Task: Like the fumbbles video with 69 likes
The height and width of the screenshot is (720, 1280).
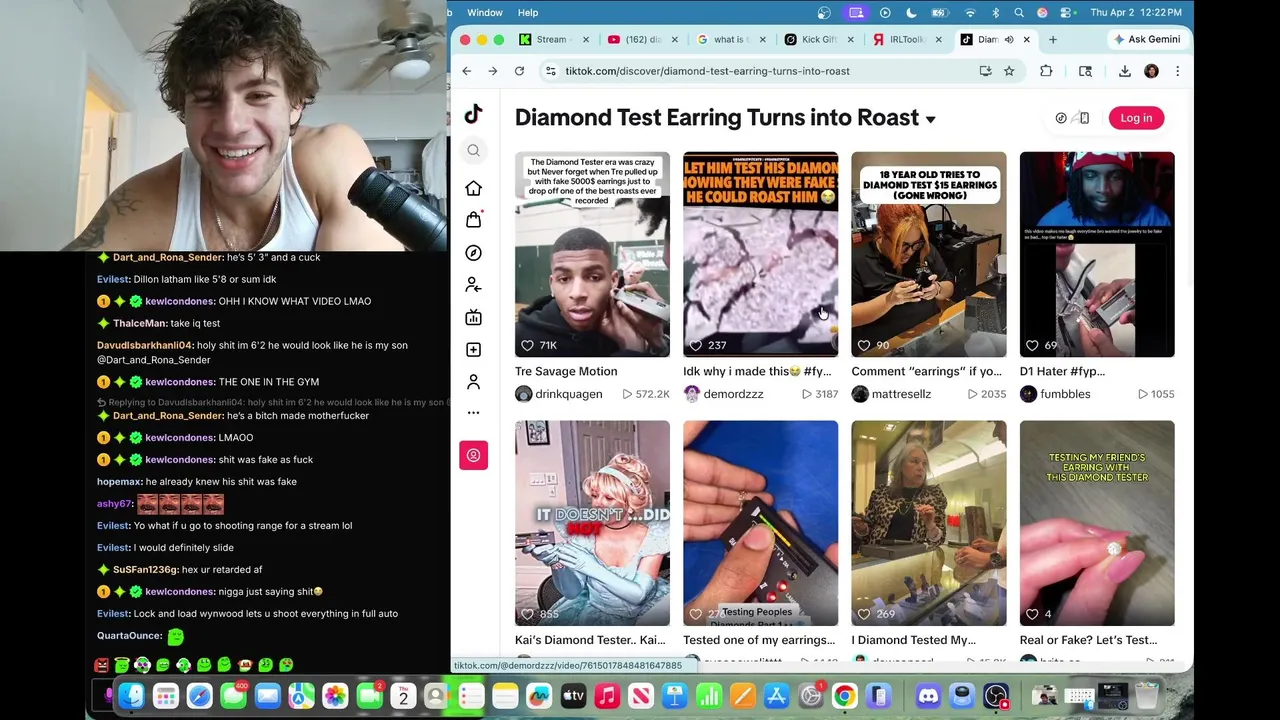Action: 1032,345
